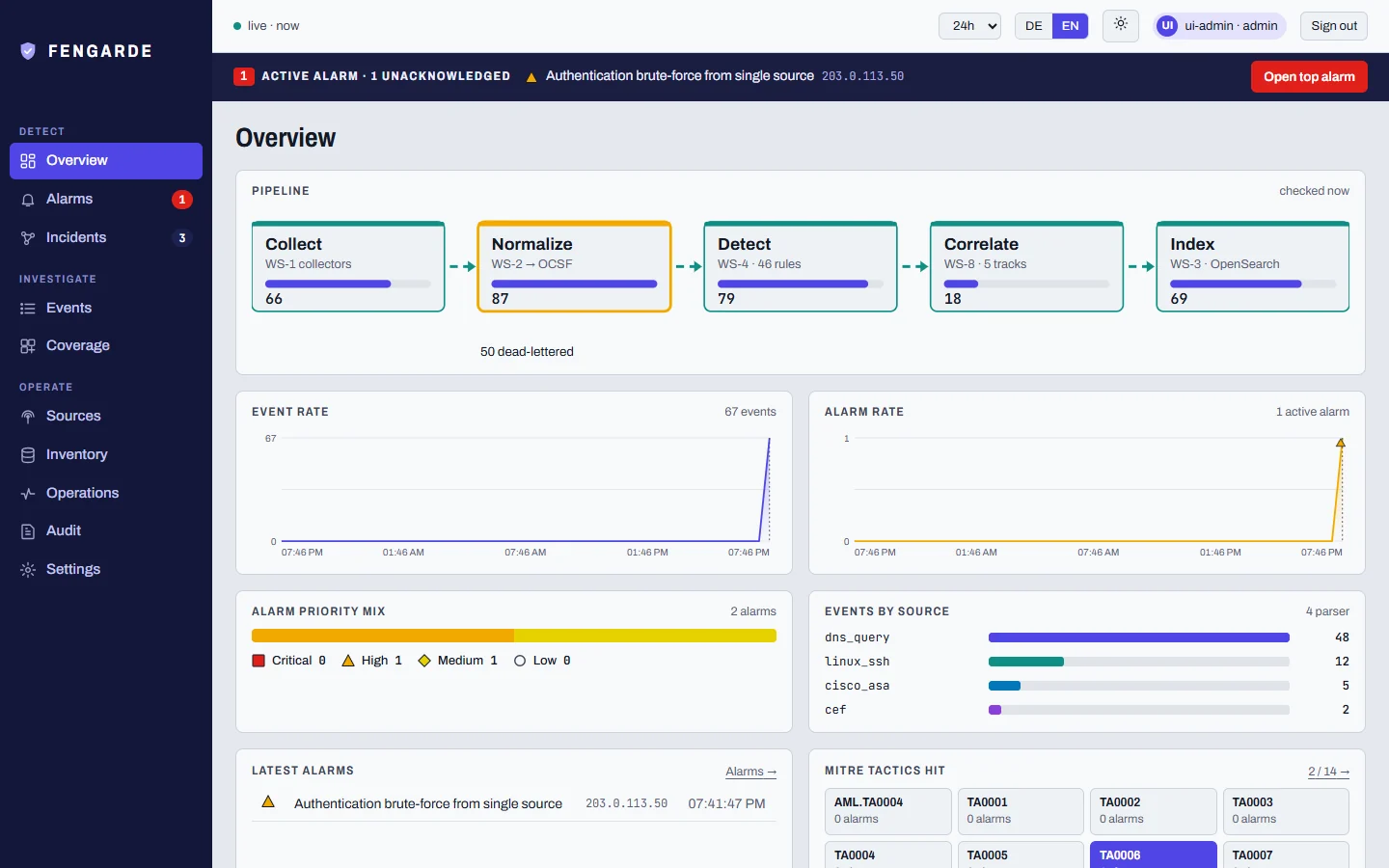Viewport: 1389px width, 868px height.
Task: Open the 2 / 14 → MITRE tactics link
Action: (x=1328, y=772)
